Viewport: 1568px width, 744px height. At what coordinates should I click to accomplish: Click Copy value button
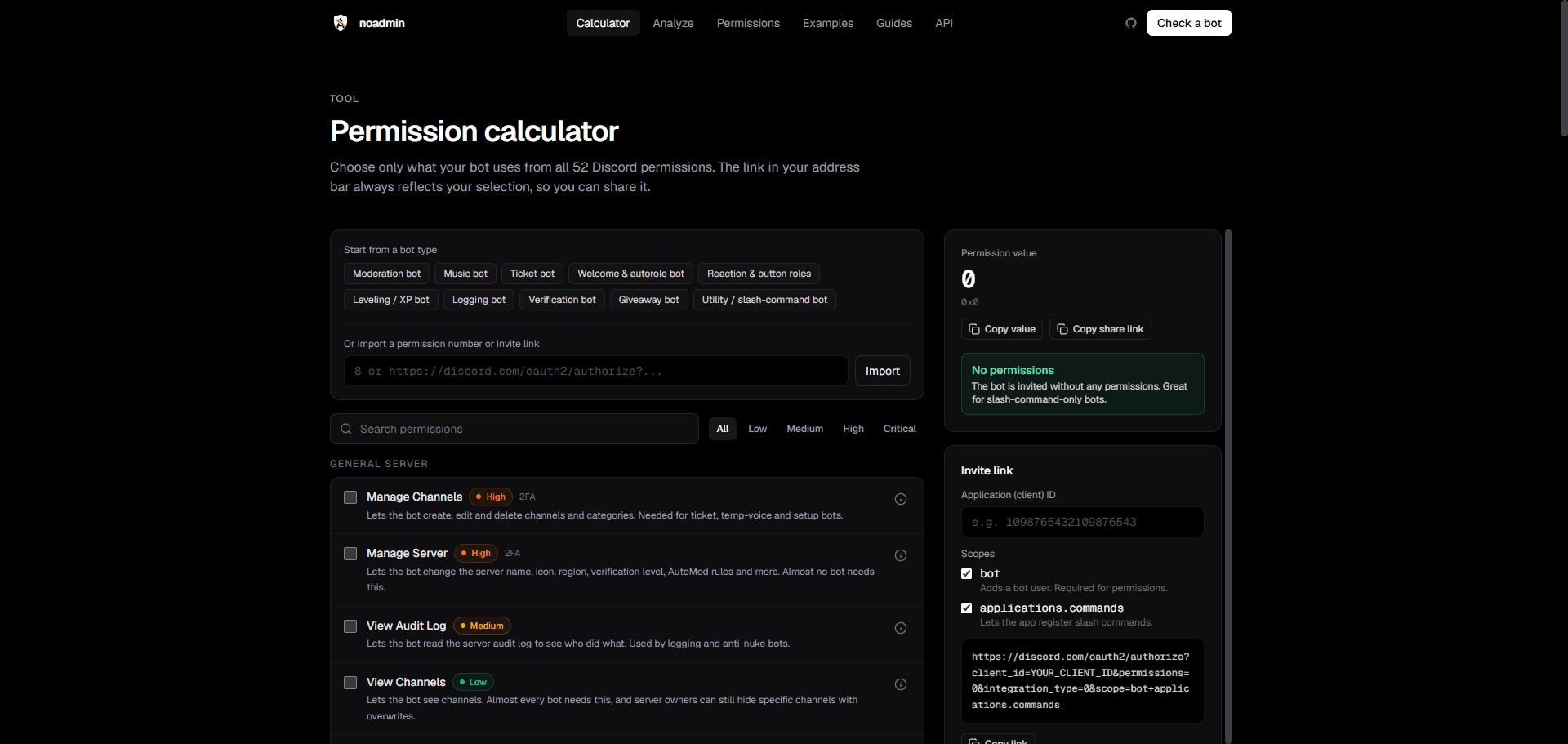[1002, 329]
